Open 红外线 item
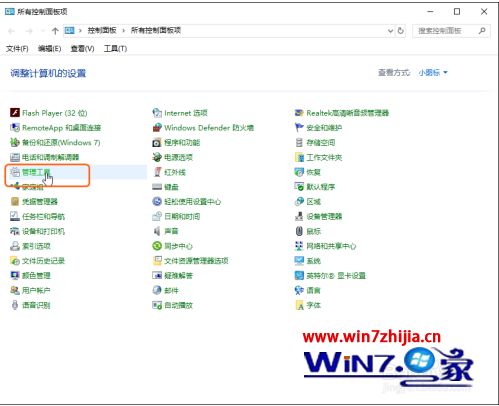The width and height of the screenshot is (499, 406). (x=169, y=172)
